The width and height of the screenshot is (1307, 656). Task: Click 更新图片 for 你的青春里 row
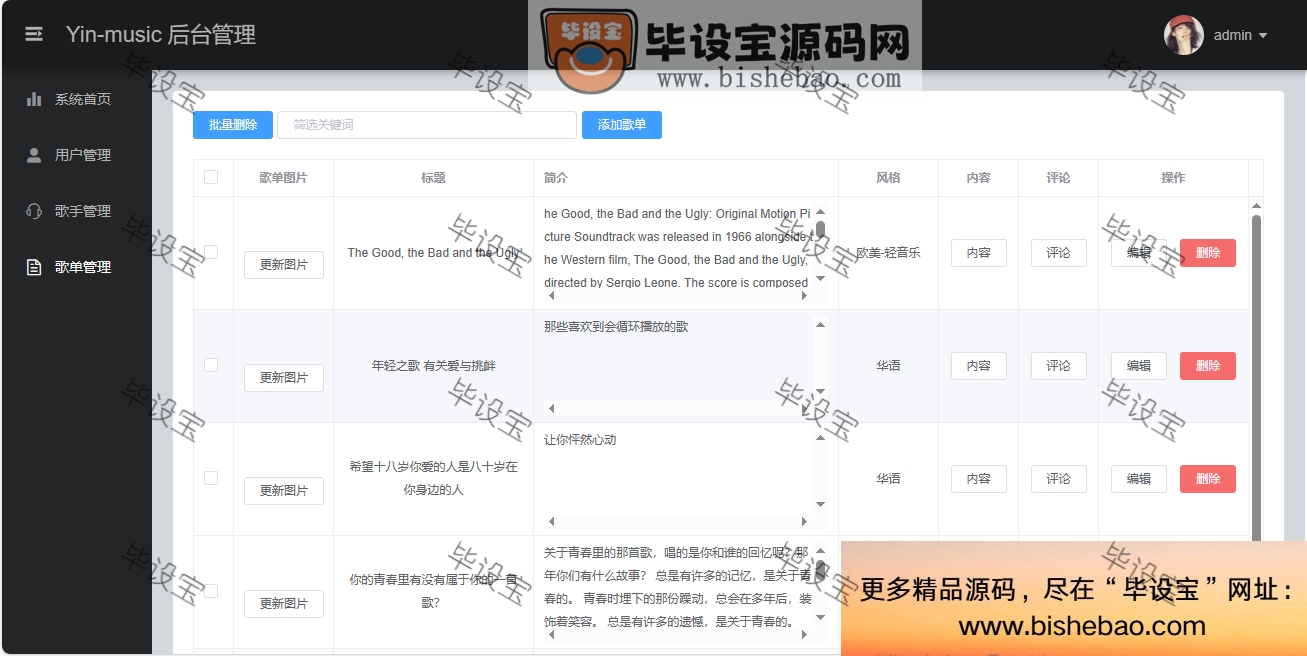pos(284,604)
